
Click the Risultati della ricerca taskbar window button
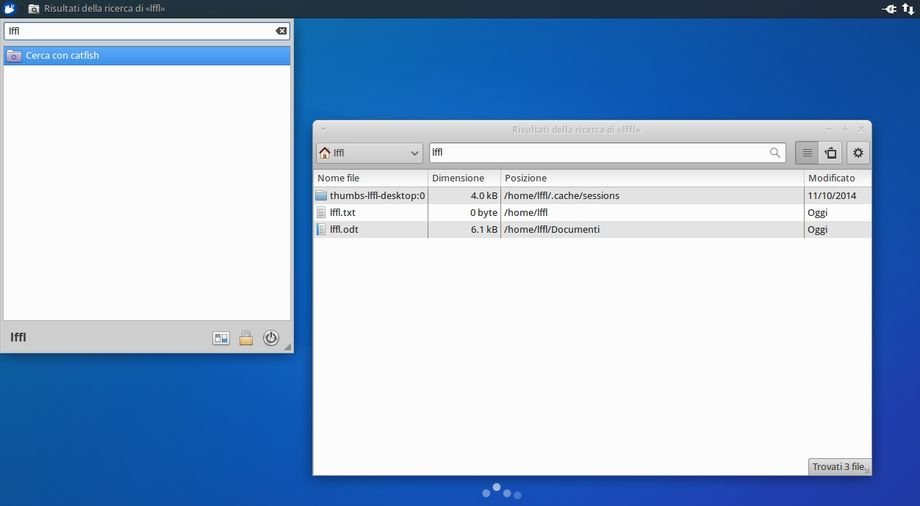(96, 8)
